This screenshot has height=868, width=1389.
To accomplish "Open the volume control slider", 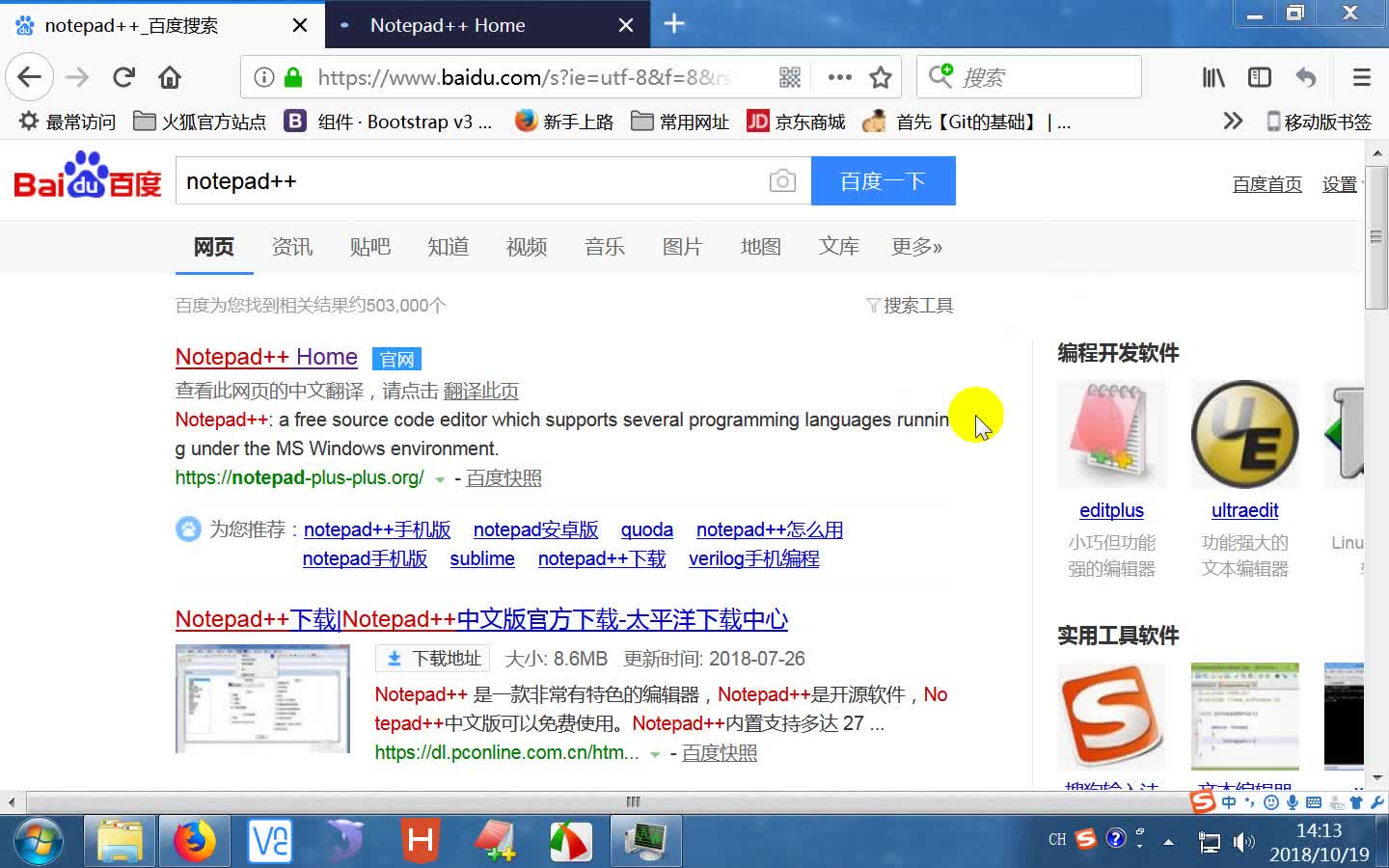I will tap(1242, 841).
